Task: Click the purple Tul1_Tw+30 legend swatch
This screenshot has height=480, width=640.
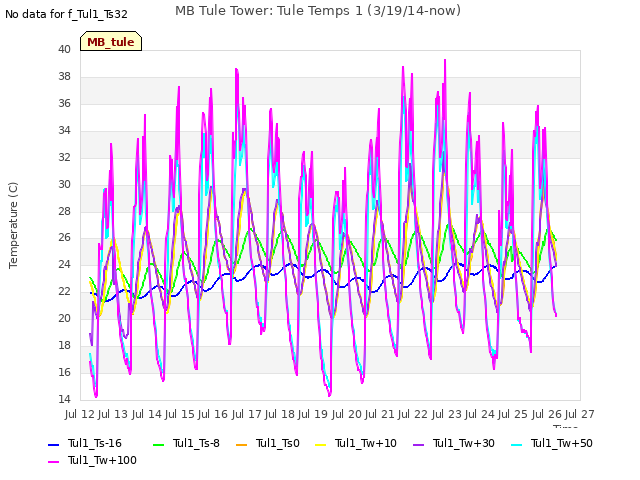Action: point(419,444)
